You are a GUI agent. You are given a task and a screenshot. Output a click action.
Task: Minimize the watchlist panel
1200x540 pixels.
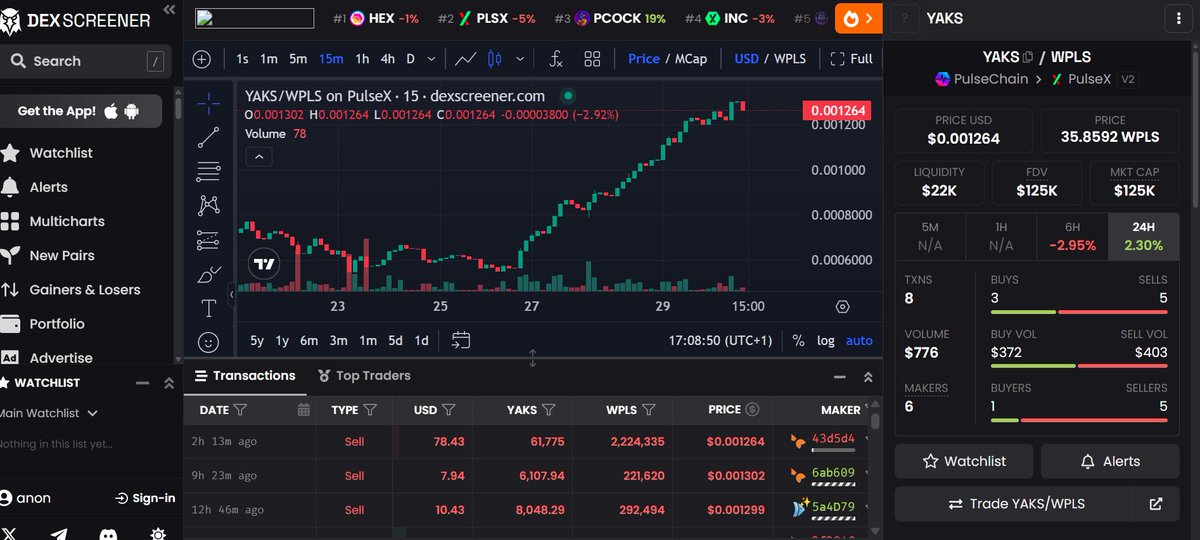[142, 383]
